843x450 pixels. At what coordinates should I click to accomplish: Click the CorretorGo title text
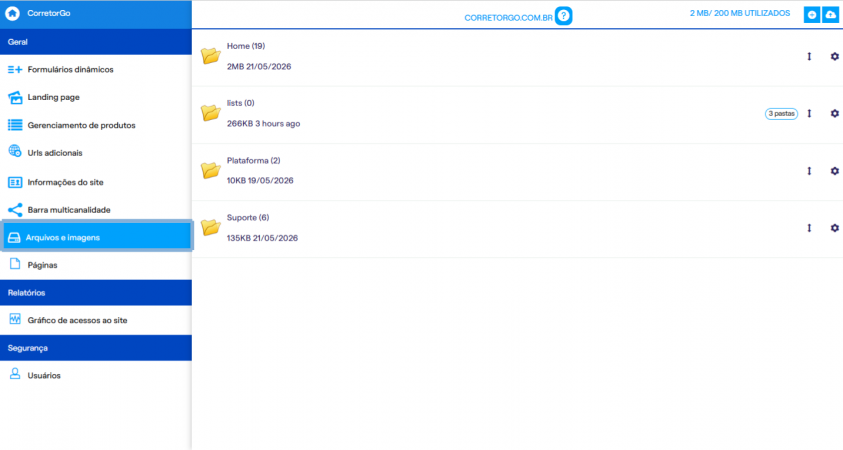[49, 13]
